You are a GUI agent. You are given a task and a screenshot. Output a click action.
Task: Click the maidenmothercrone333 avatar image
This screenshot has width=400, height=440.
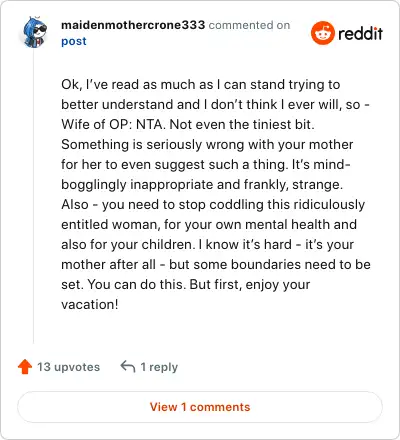(34, 32)
